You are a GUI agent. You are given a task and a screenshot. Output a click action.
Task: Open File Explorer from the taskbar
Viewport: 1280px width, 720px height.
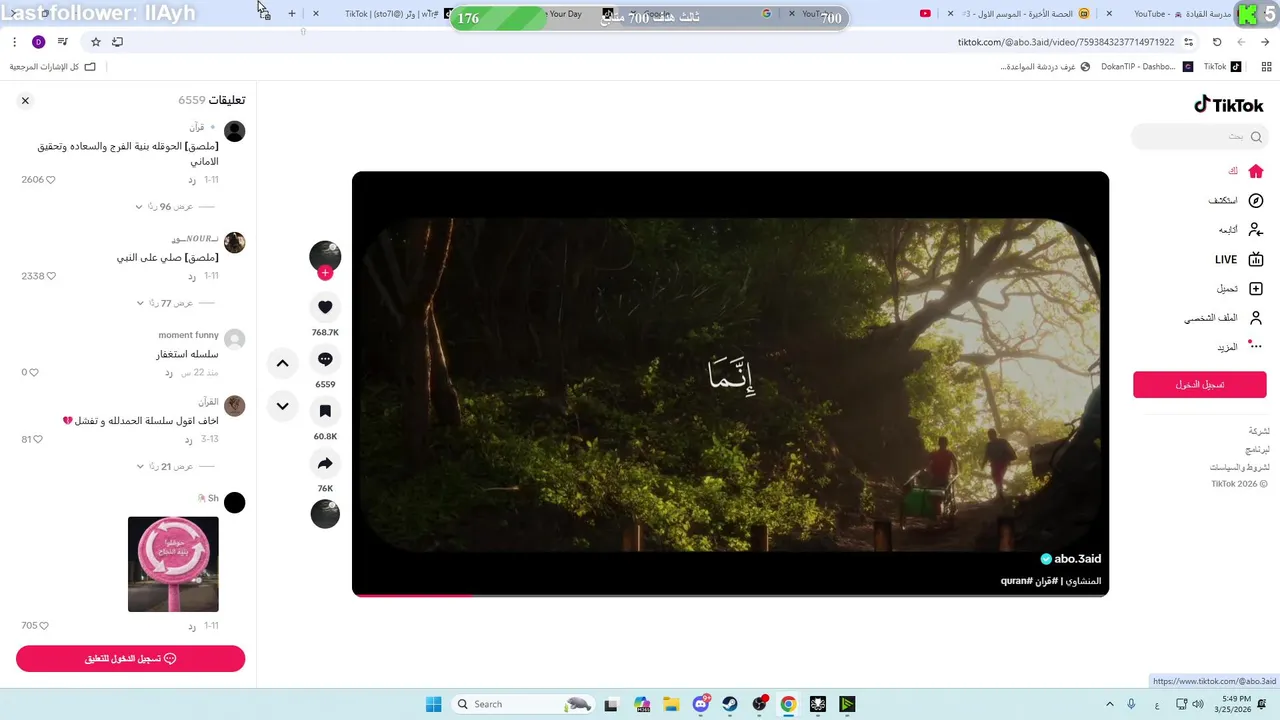(x=671, y=704)
